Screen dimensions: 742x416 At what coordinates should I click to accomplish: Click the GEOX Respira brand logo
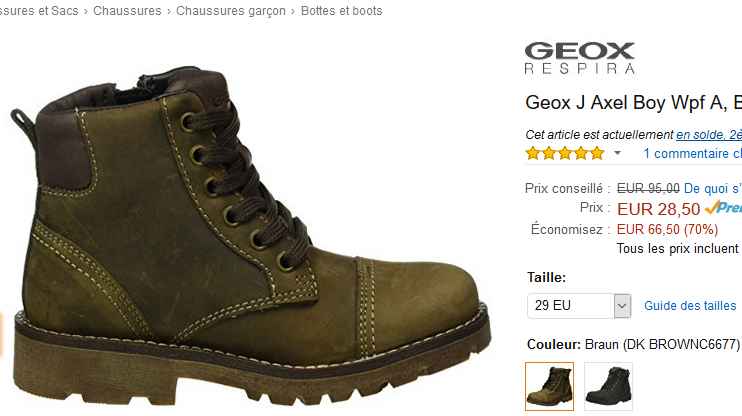579,58
